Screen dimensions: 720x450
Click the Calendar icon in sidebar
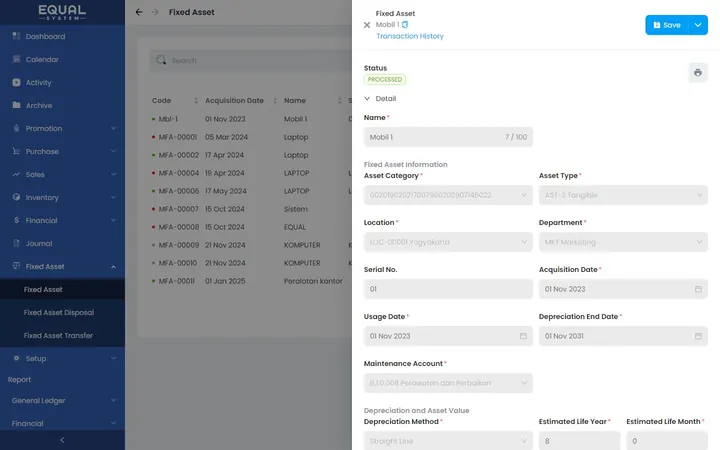pos(16,59)
